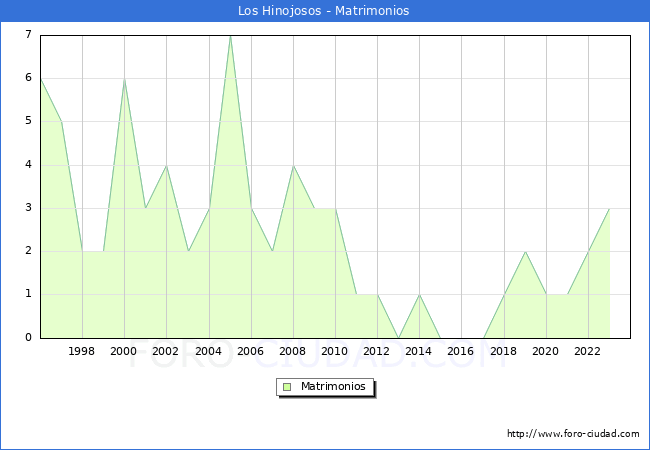Click the 5 value on the y-axis
Image resolution: width=650 pixels, height=450 pixels.
point(28,121)
